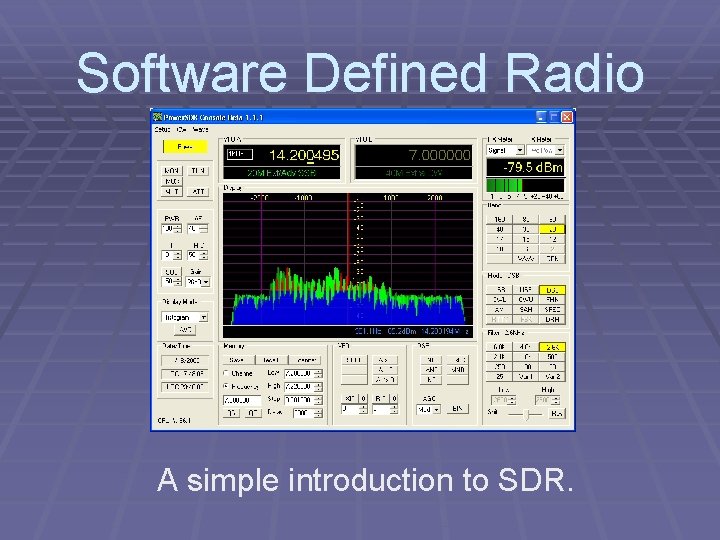Click the Memory Save button
The image size is (720, 540).
[237, 360]
